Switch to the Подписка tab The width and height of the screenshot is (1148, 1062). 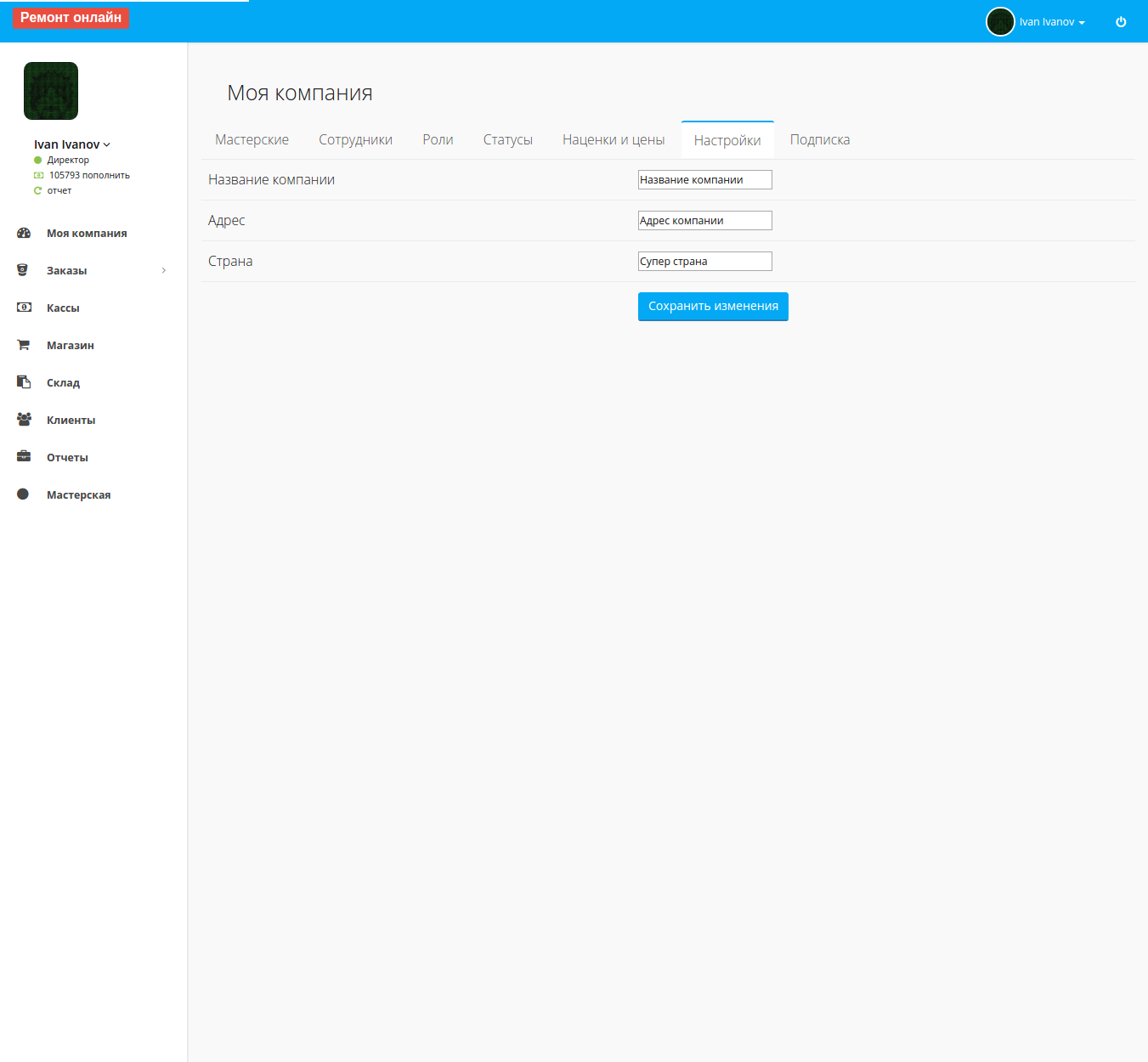pos(820,140)
